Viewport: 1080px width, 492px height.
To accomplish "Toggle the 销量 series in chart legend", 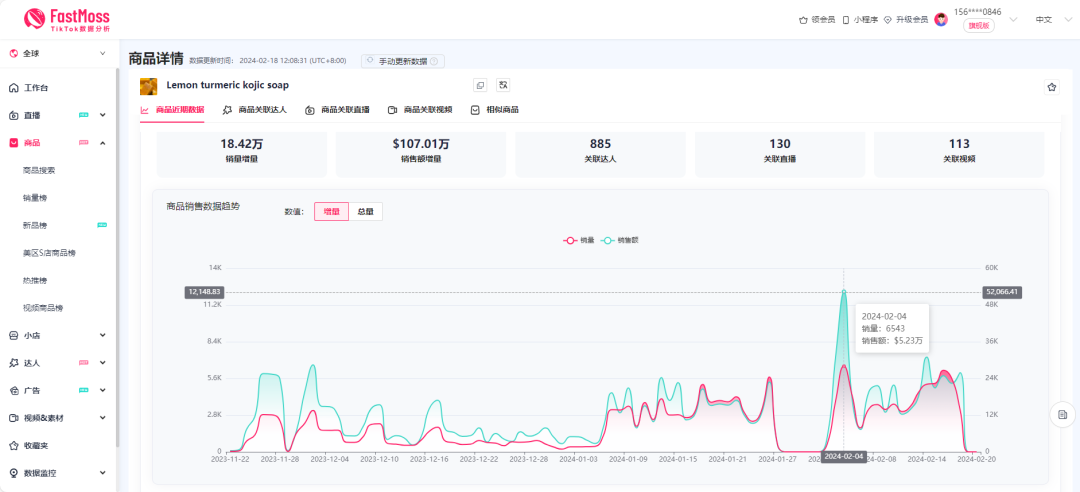I will point(579,240).
